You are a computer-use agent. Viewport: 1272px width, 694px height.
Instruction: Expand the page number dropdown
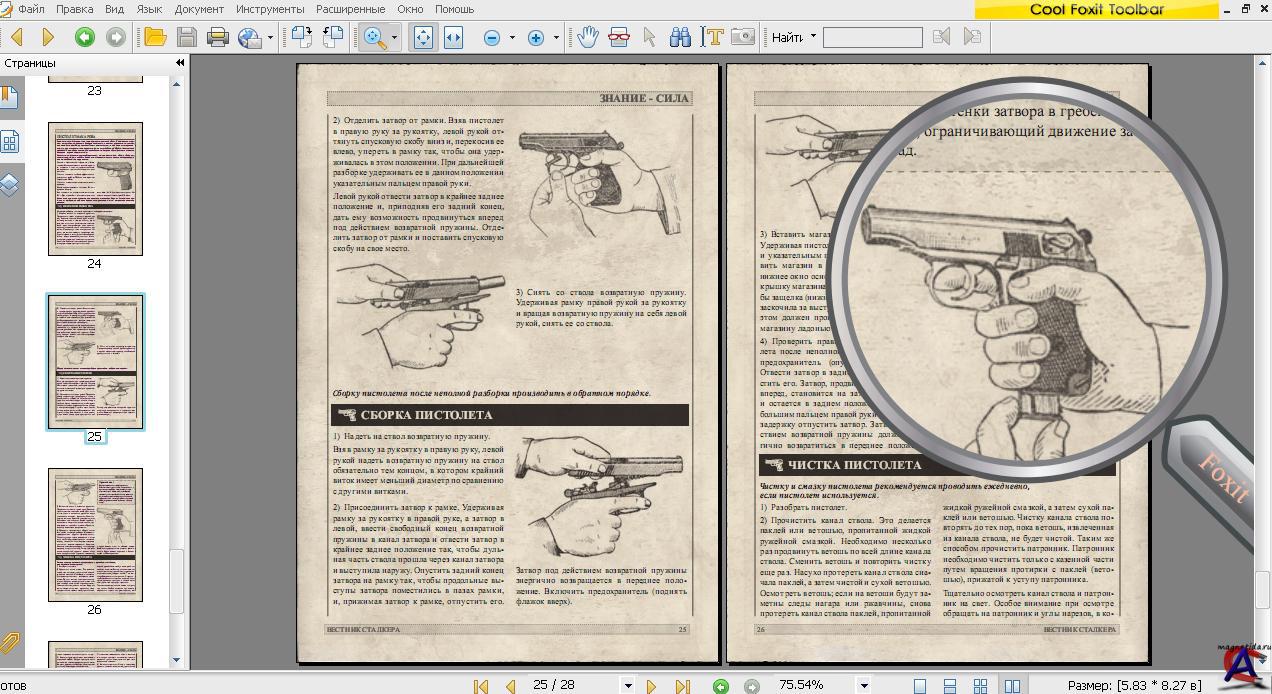point(628,686)
